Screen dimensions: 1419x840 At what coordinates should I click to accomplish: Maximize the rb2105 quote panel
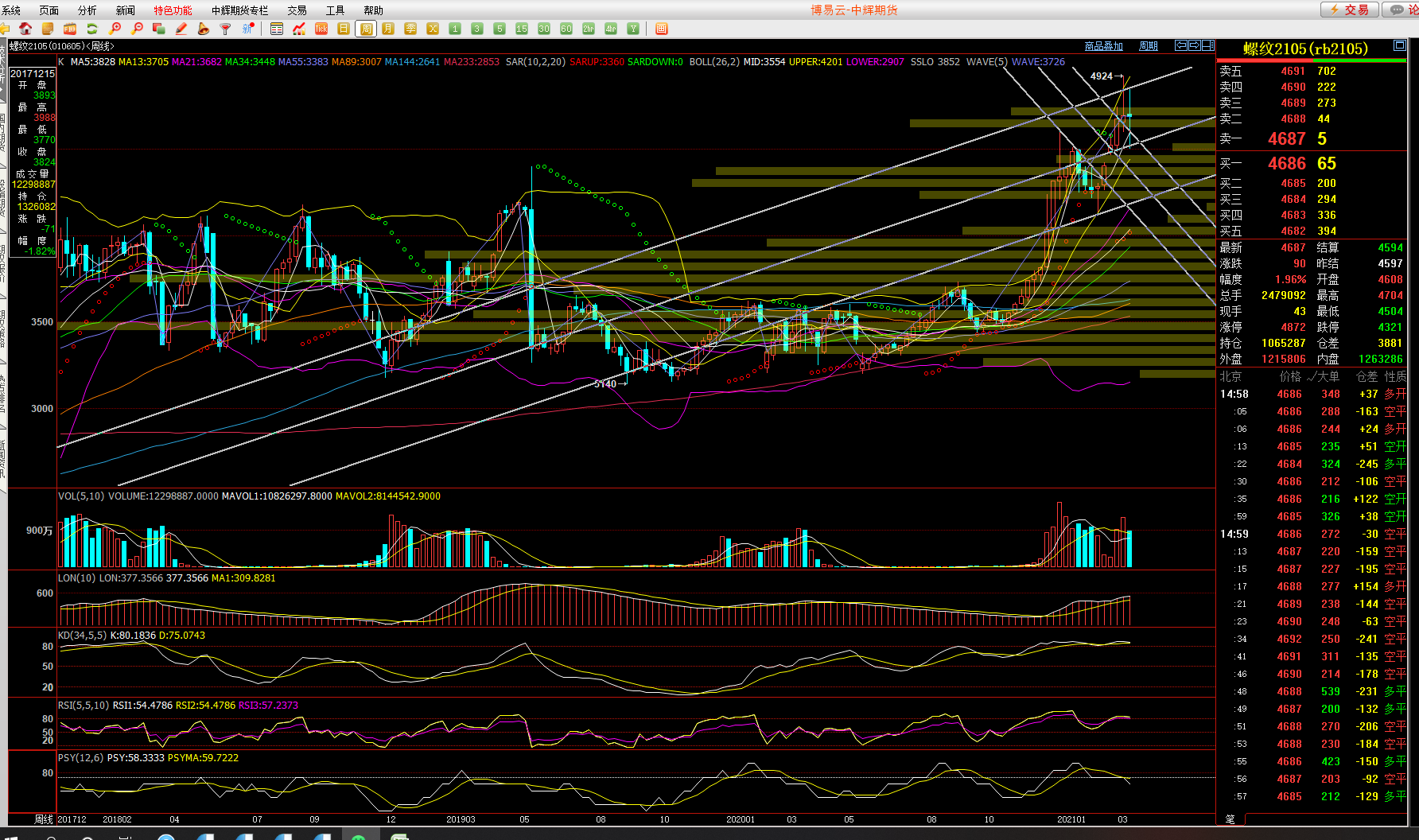(x=1399, y=45)
